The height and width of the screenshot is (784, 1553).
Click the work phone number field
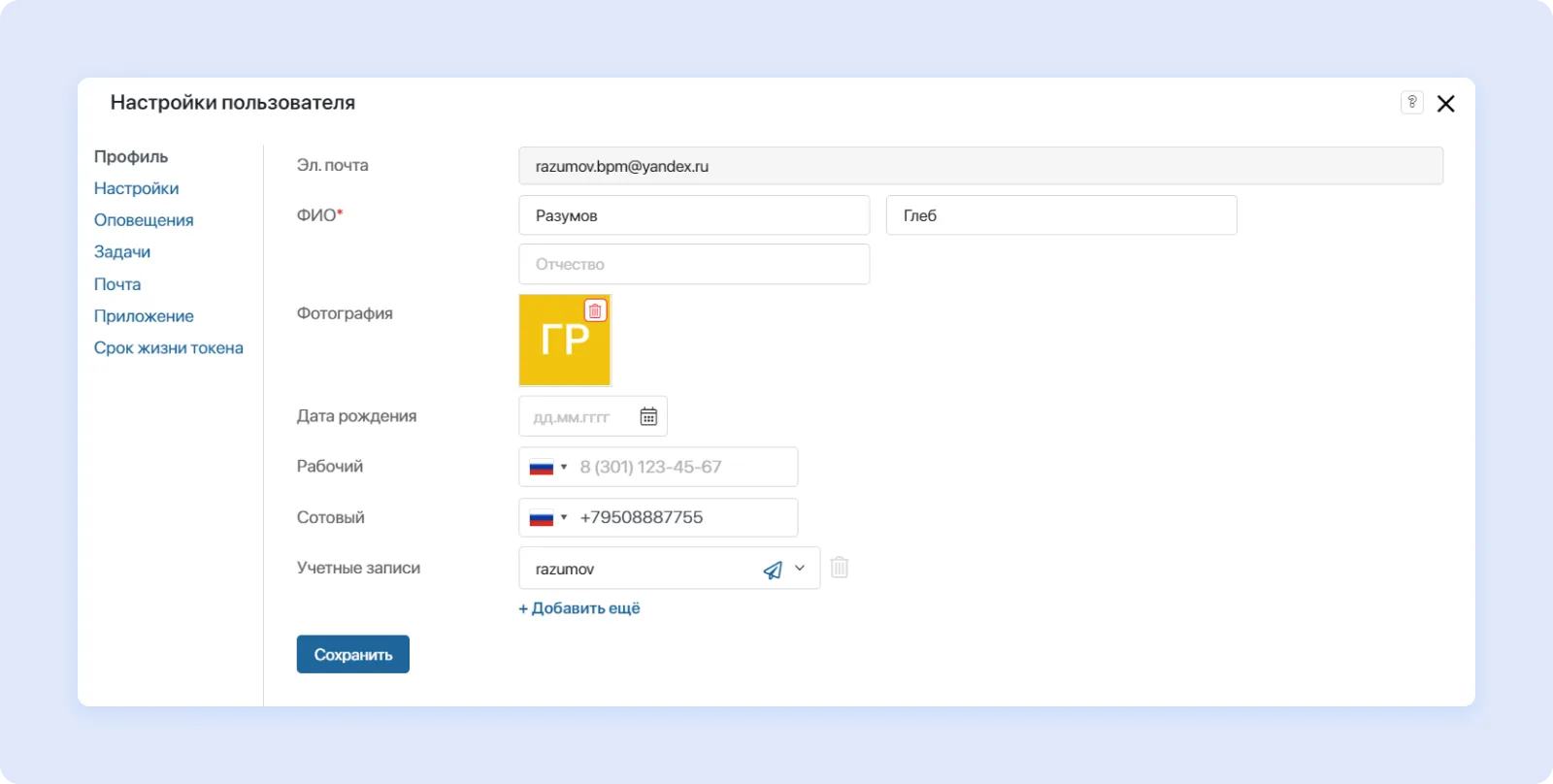(x=684, y=468)
